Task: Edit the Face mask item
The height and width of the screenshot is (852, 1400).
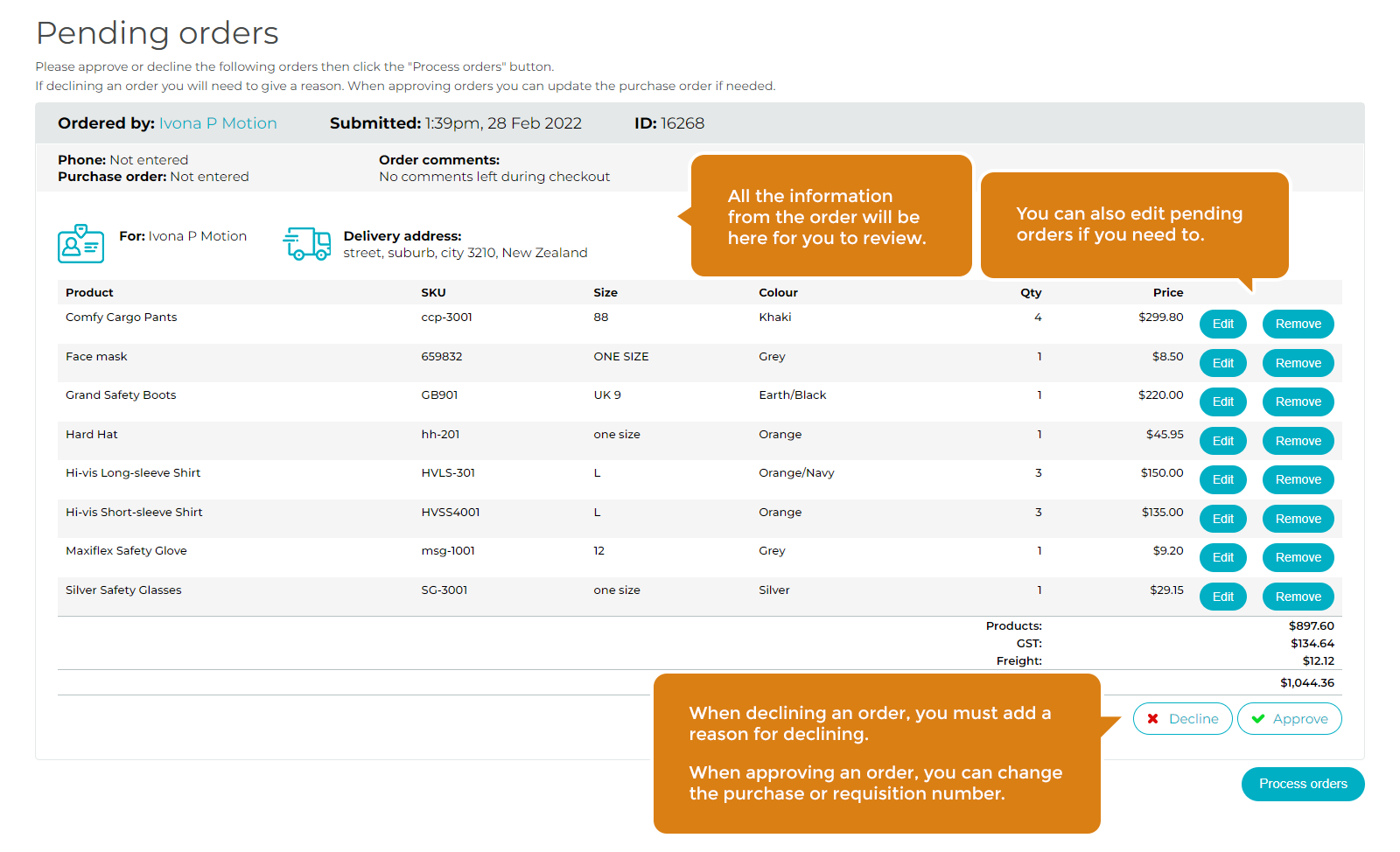Action: pos(1222,363)
